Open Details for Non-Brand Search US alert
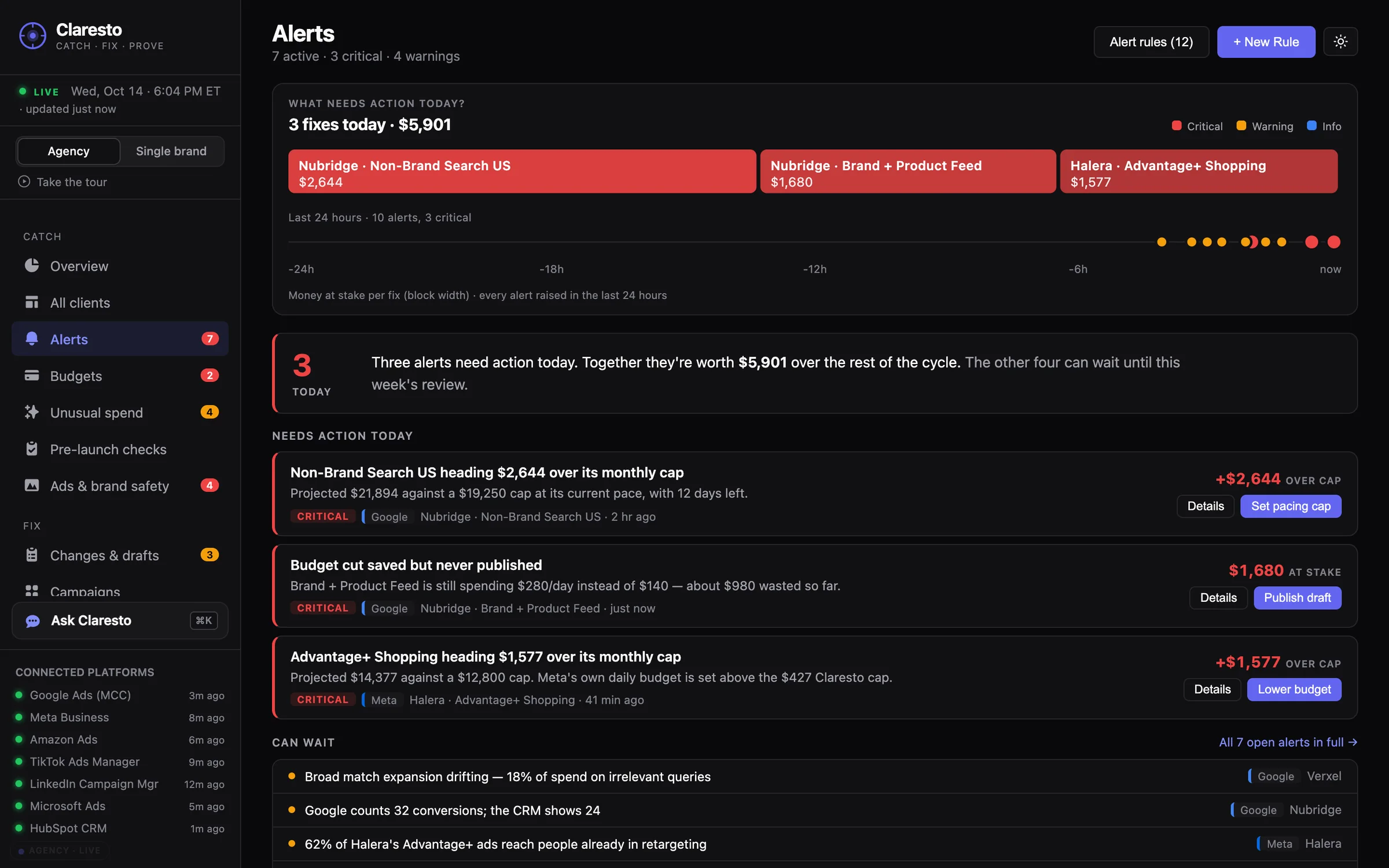The height and width of the screenshot is (868, 1389). 1206,506
